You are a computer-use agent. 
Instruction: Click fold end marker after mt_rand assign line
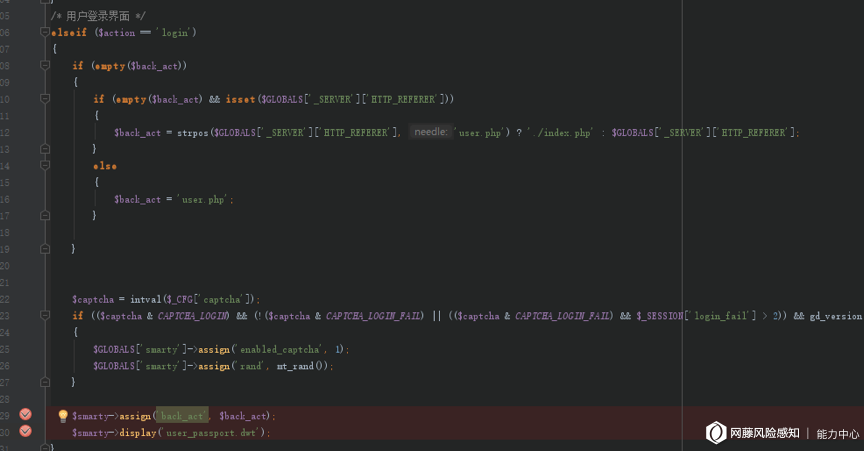45,382
